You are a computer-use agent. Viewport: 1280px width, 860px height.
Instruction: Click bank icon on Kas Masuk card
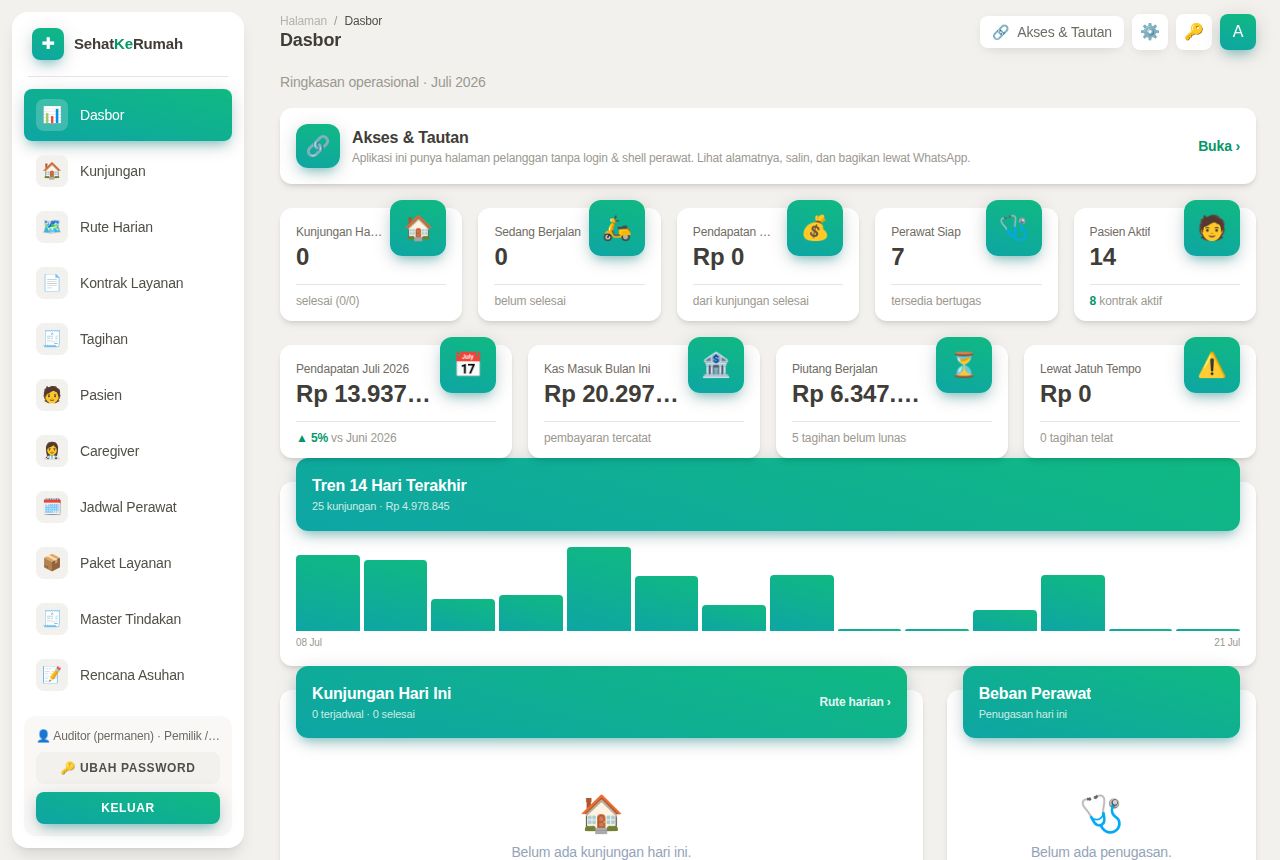coord(716,365)
